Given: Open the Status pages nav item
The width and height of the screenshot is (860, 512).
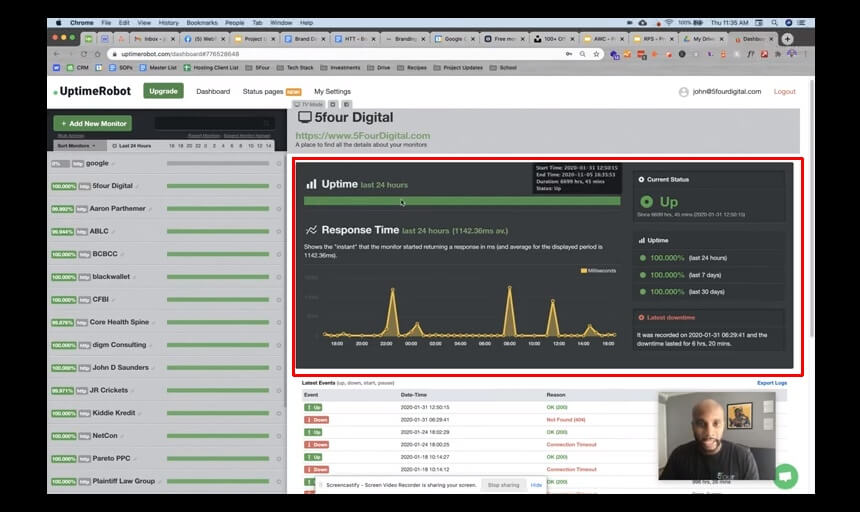Looking at the screenshot, I should (x=263, y=92).
